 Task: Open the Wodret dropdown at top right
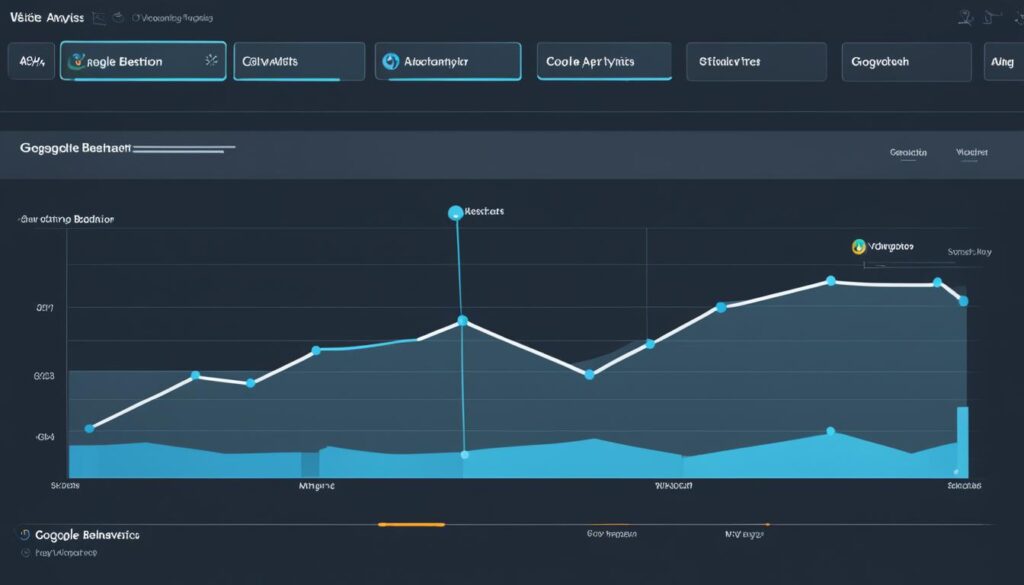(972, 152)
